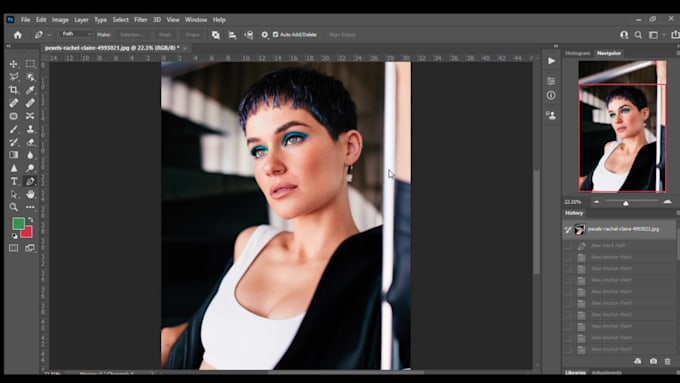Click the red background color swatch

27,232
